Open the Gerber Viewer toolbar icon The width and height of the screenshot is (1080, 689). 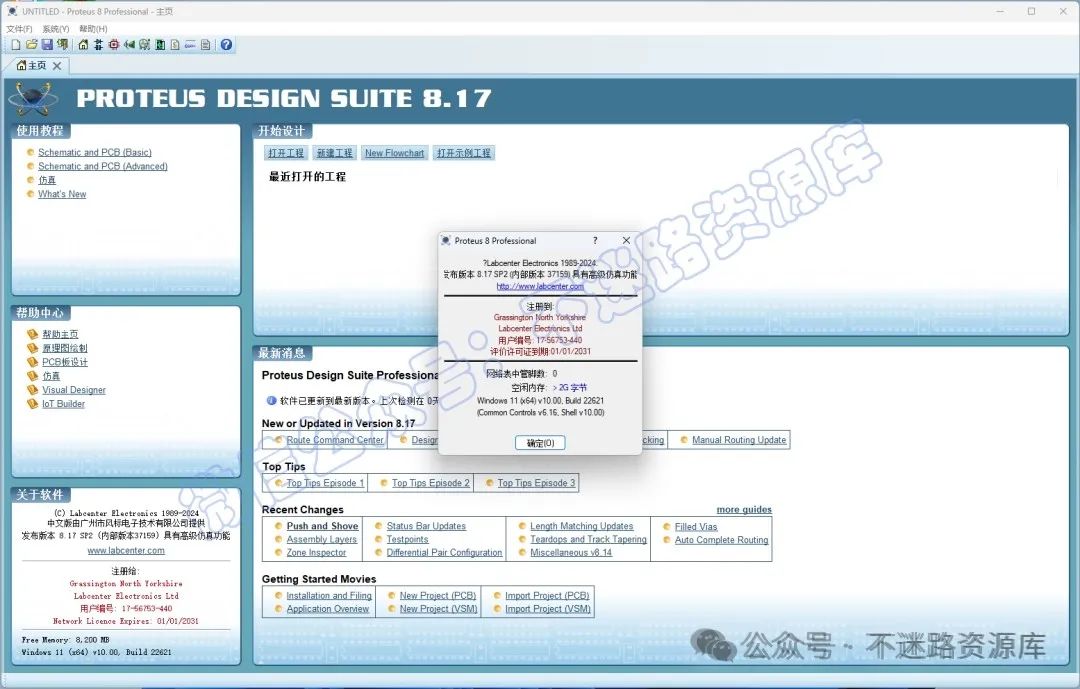tap(144, 45)
